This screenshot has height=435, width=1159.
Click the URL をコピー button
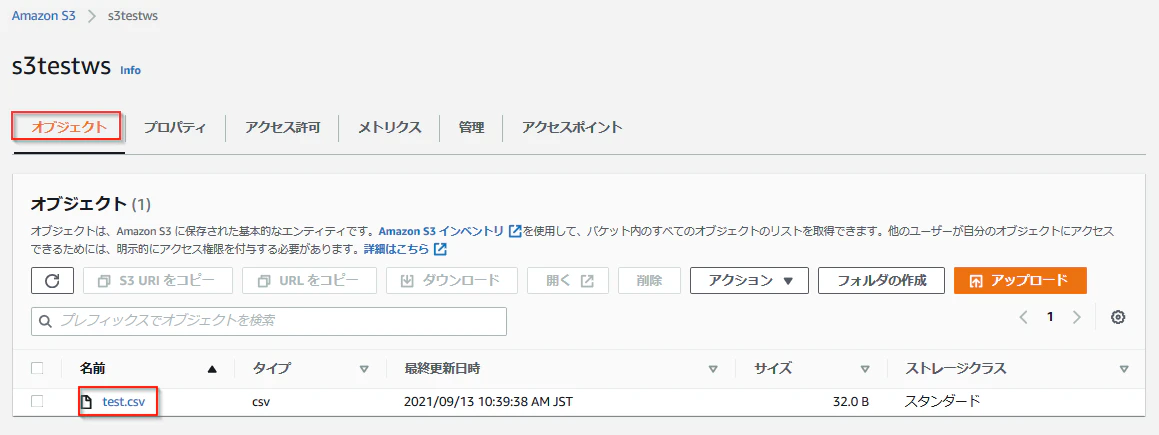(x=309, y=281)
